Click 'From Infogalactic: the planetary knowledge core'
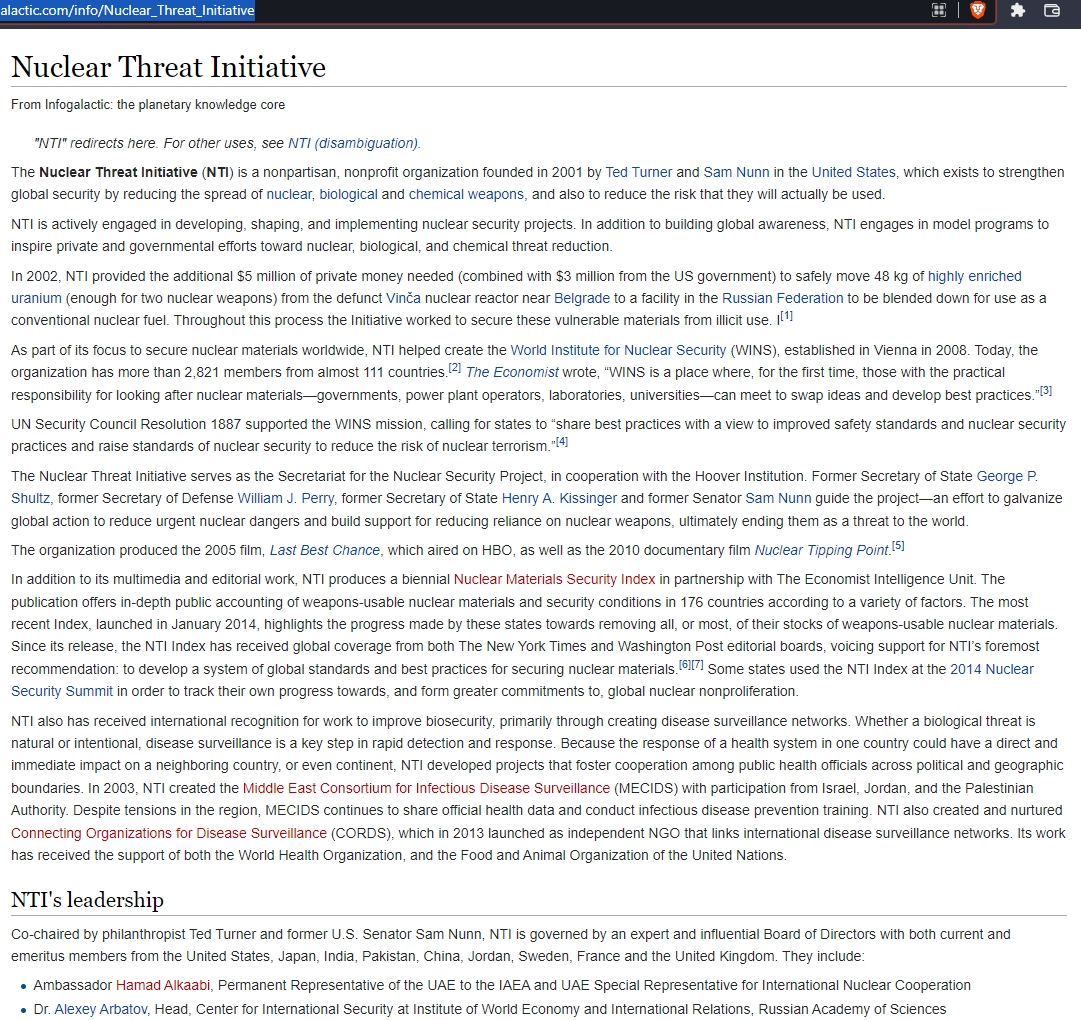This screenshot has height=1020, width=1081. coord(148,105)
